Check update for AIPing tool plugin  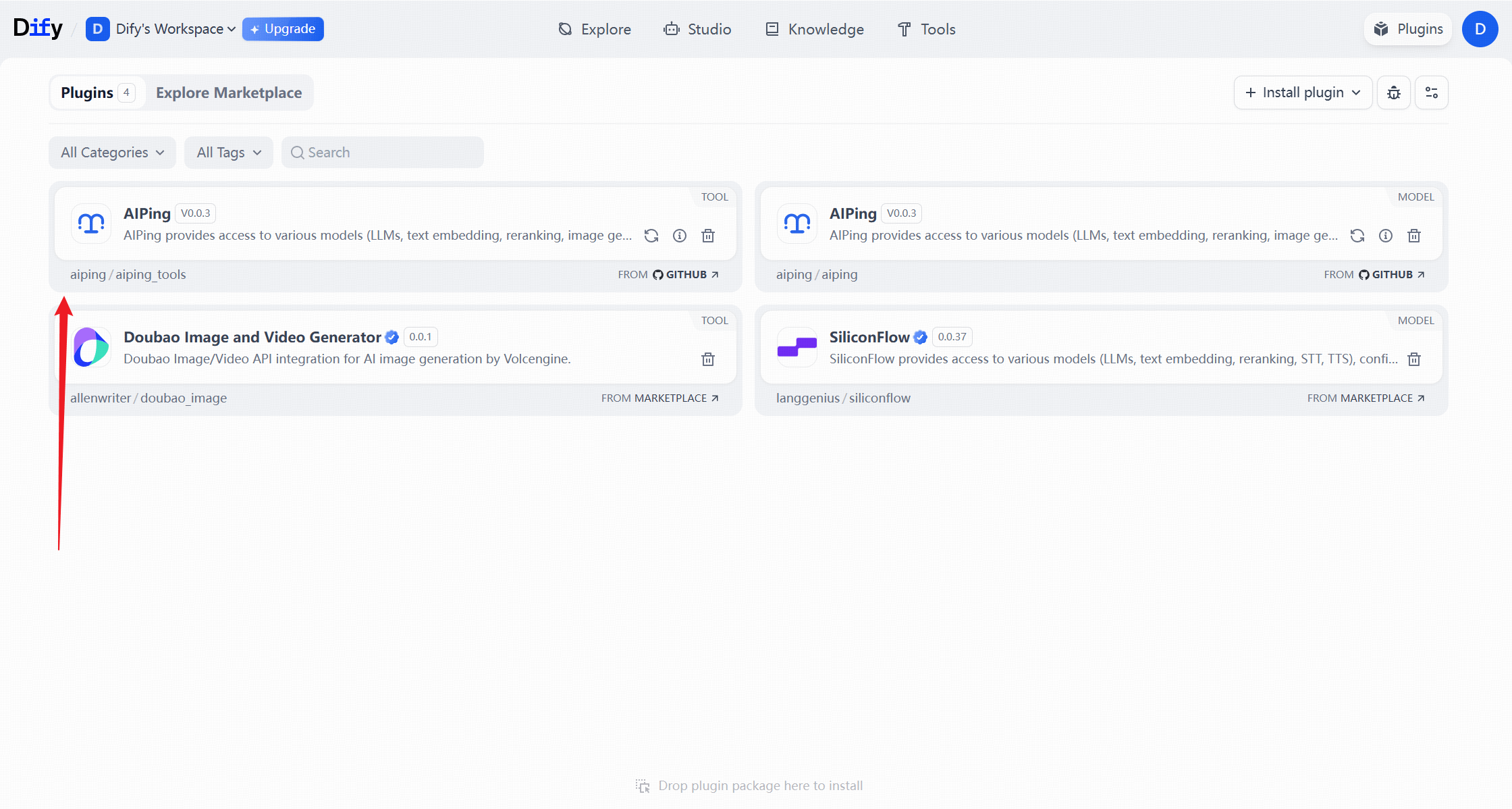(x=651, y=236)
